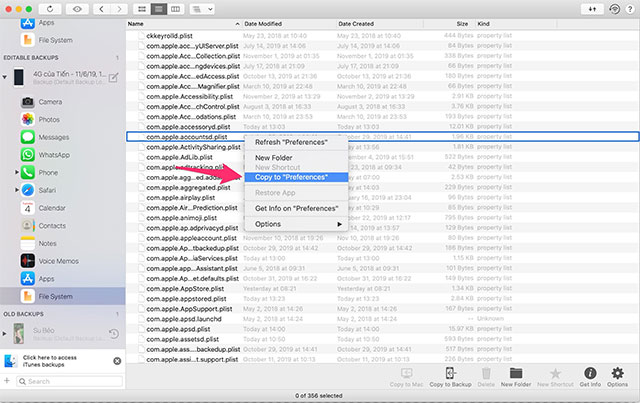Select highlighted File System sidebar item
This screenshot has height=403, width=640.
pos(62,296)
